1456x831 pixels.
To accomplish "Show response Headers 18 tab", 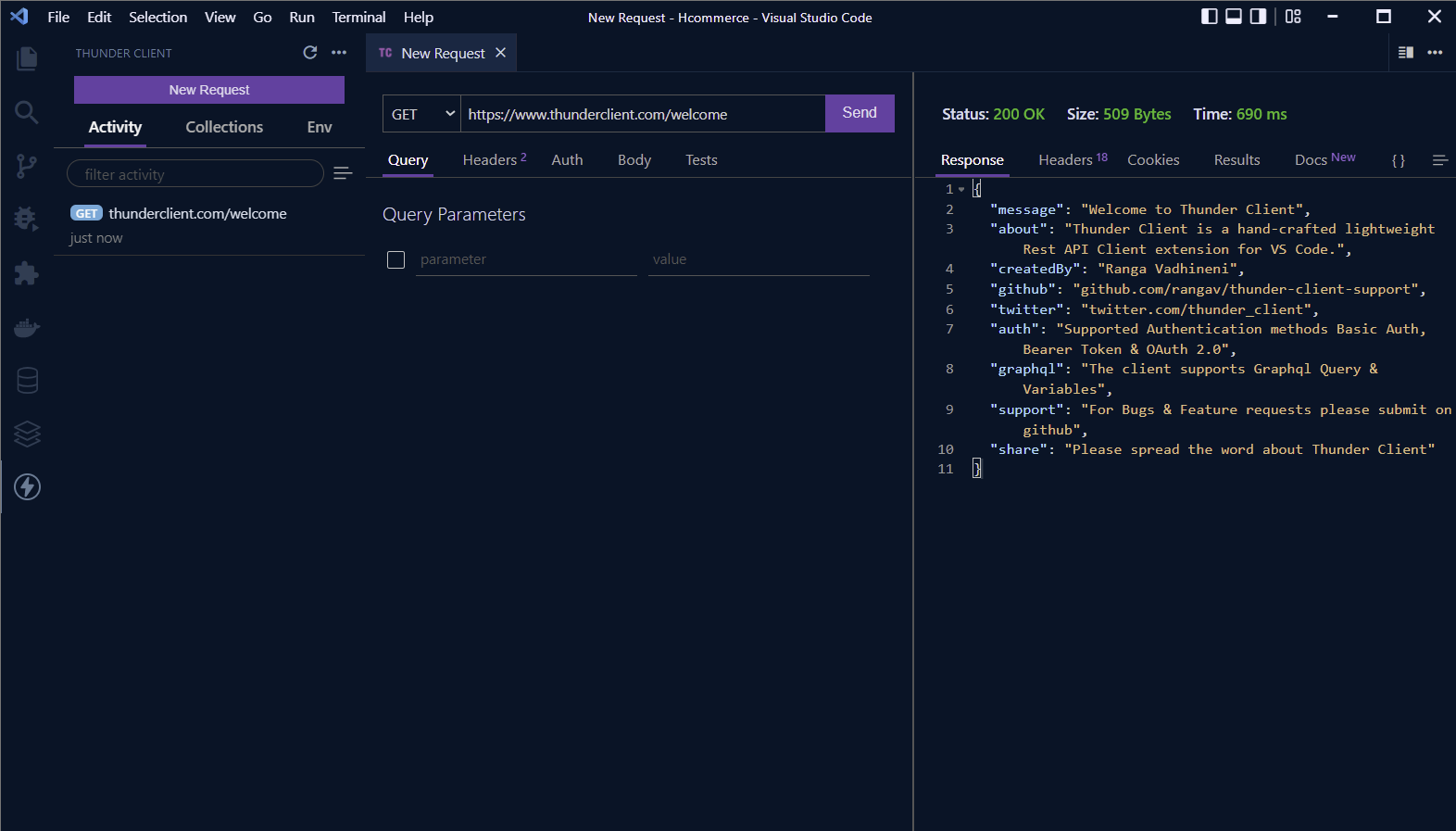I will coord(1073,160).
